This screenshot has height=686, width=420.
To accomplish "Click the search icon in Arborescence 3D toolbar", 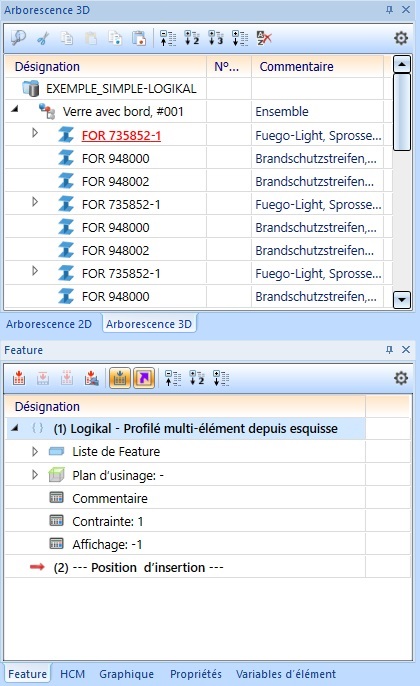I will 18,38.
